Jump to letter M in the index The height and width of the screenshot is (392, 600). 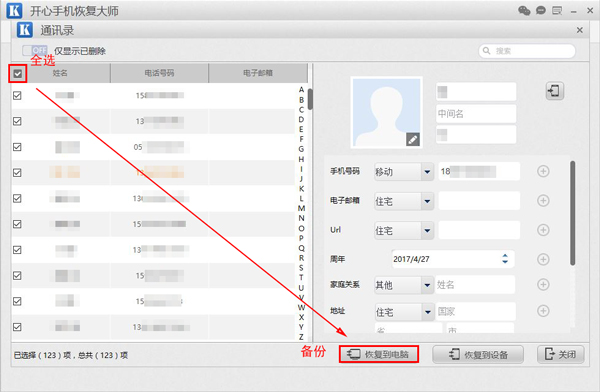(302, 208)
